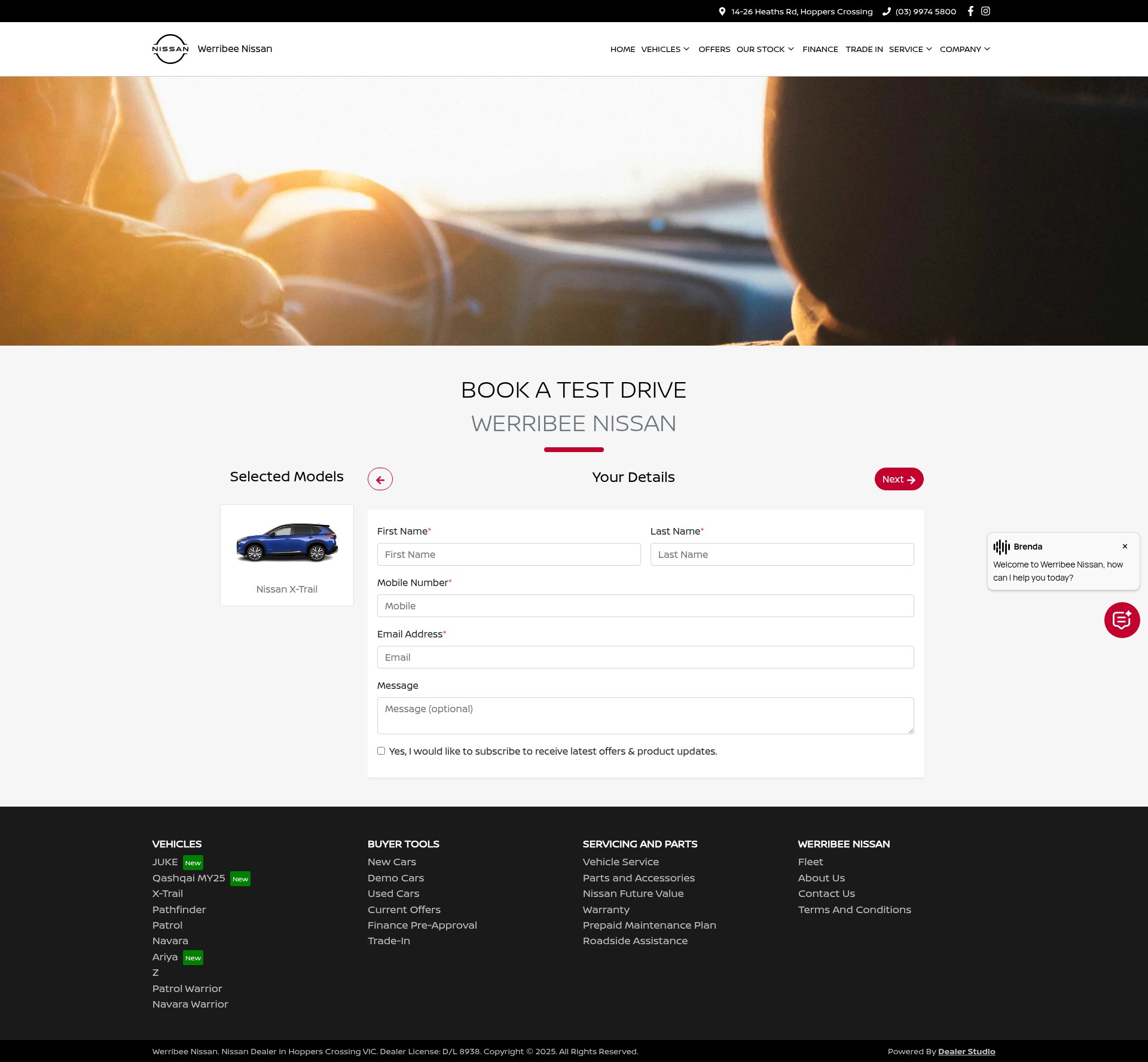The width and height of the screenshot is (1148, 1062).
Task: Focus the Mobile Number field
Action: [x=645, y=606]
